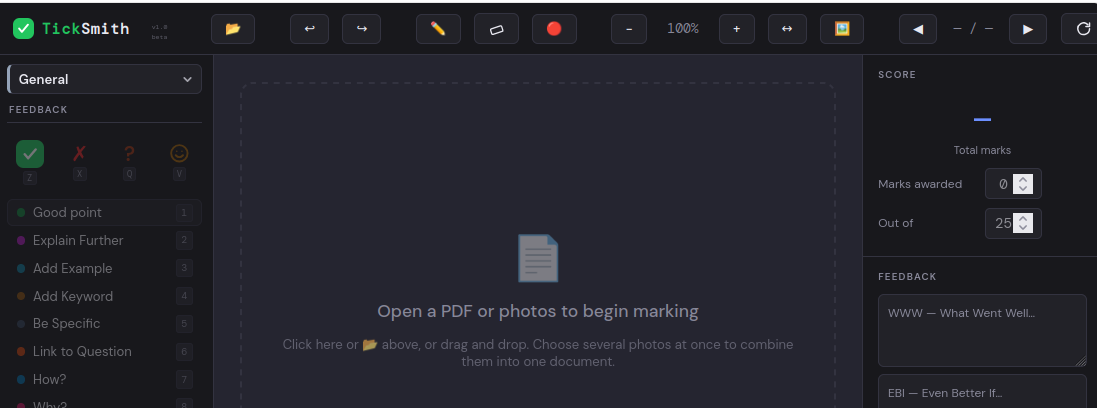This screenshot has width=1097, height=408.
Task: Increase Out of value with up arrow
Action: [x=1024, y=219]
